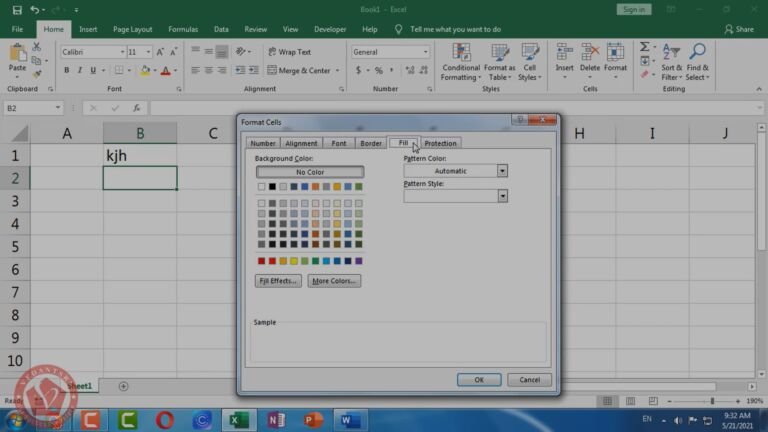The width and height of the screenshot is (768, 432).
Task: Click Merge & Center button
Action: (x=299, y=71)
